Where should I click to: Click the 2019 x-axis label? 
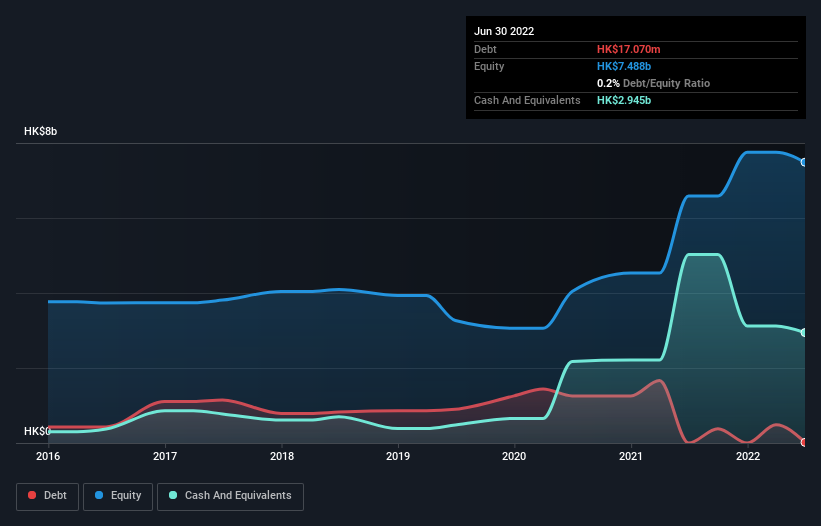click(398, 456)
